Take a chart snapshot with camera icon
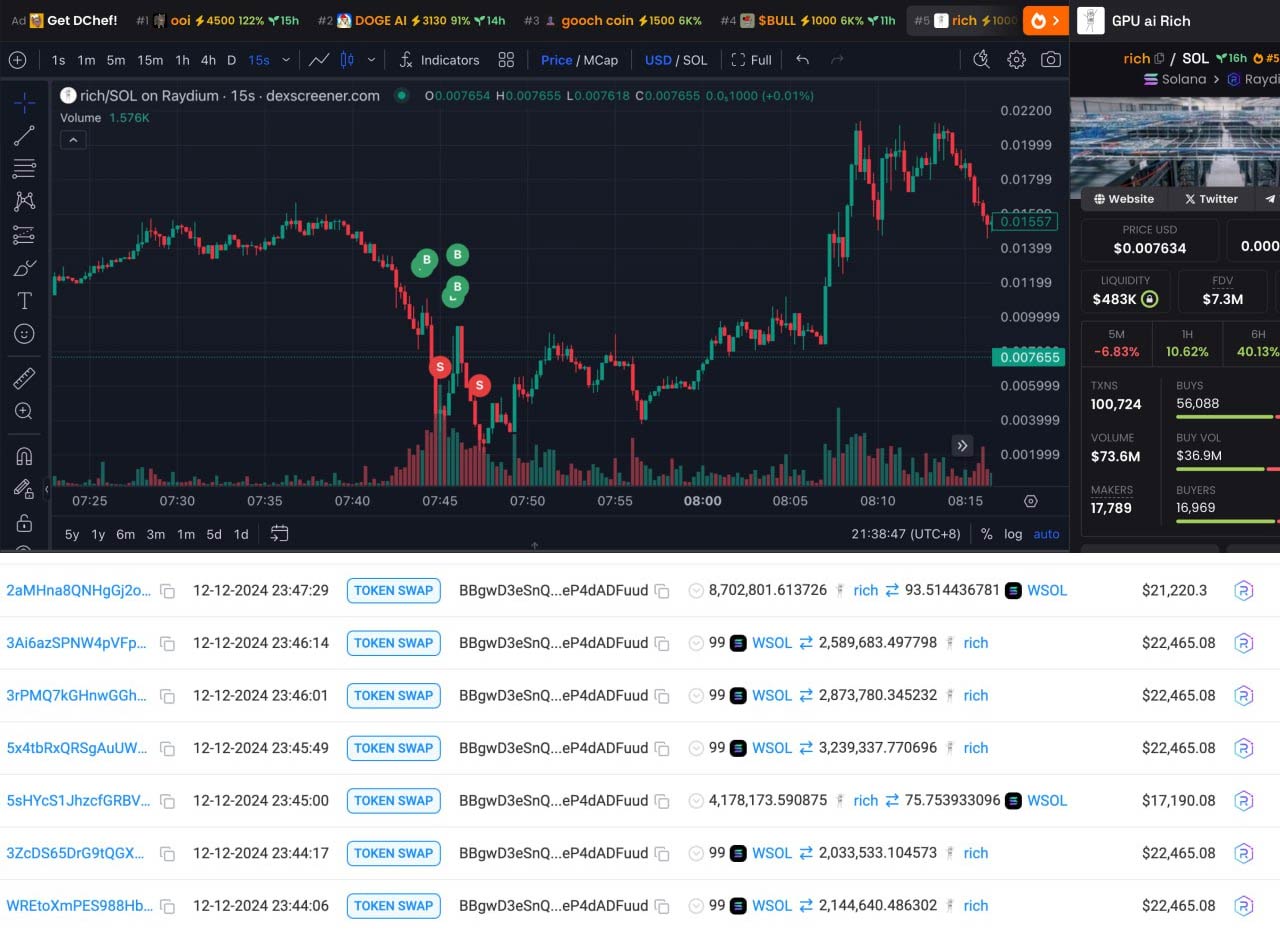The width and height of the screenshot is (1280, 931). point(1051,60)
